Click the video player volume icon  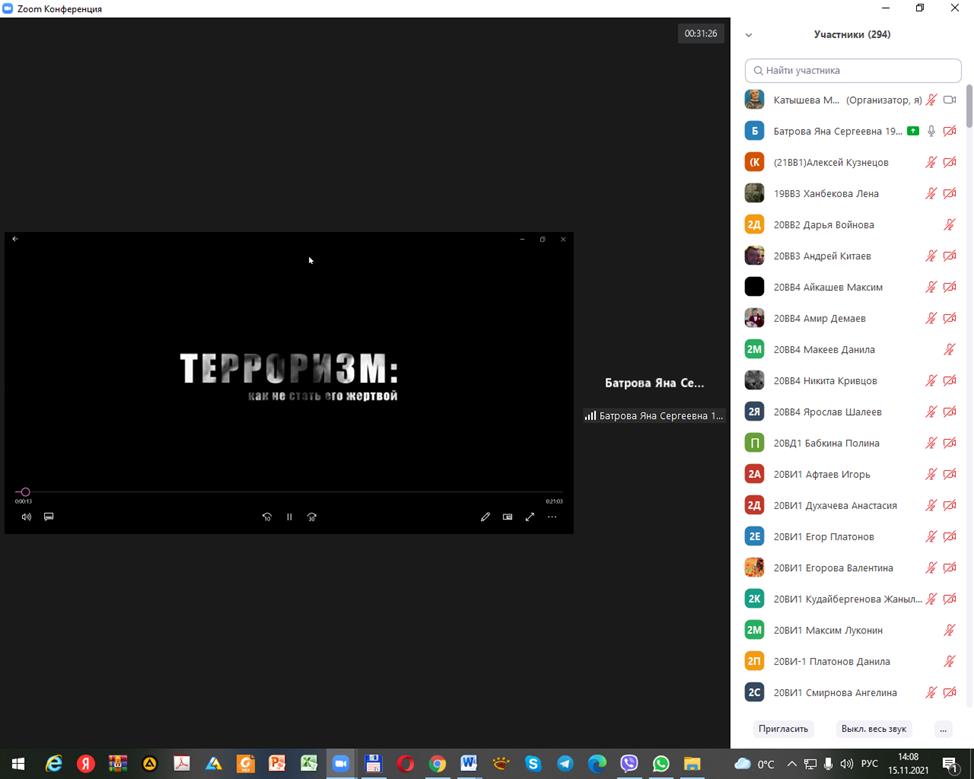tap(26, 517)
